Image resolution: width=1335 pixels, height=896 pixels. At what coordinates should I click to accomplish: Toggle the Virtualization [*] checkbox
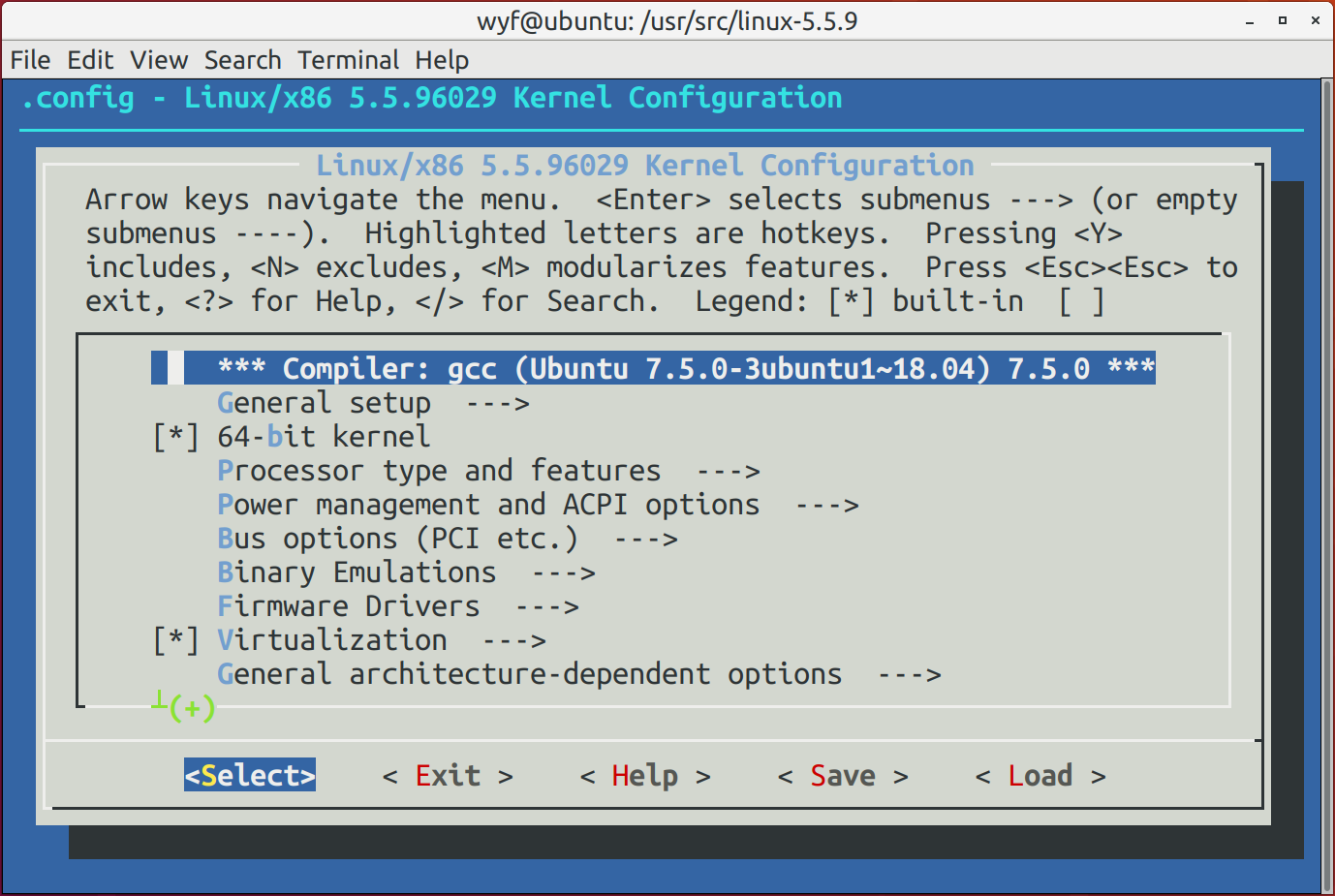175,640
